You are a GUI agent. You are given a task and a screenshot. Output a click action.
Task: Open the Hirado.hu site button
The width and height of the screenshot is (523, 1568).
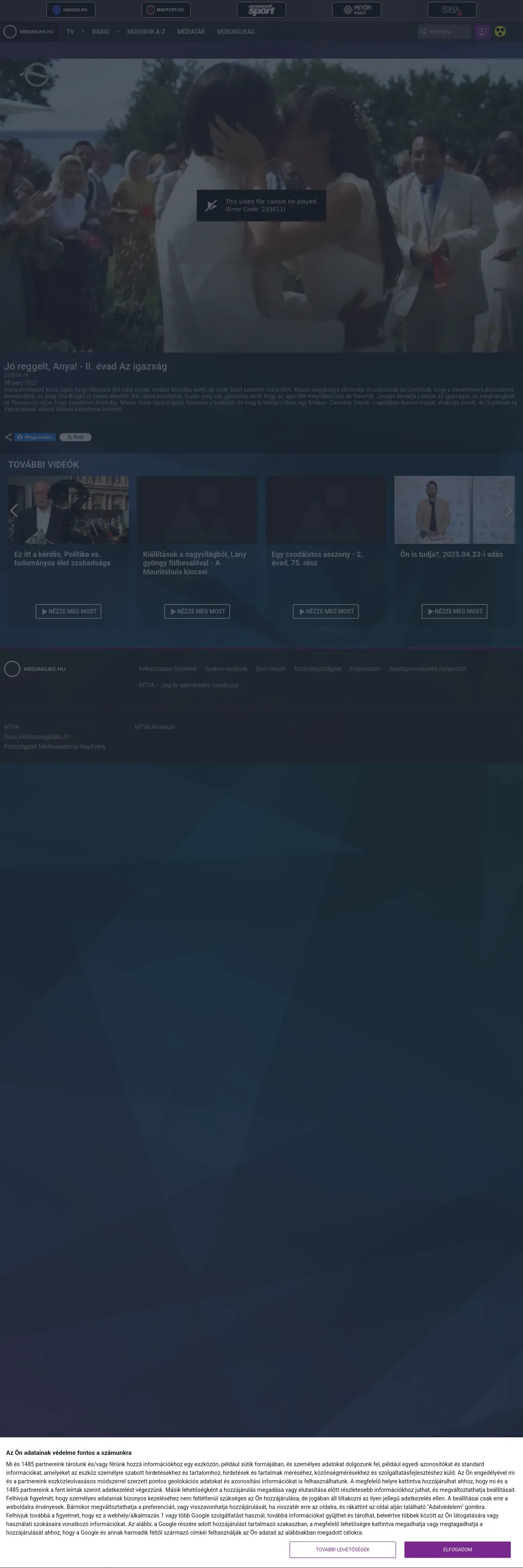pyautogui.click(x=70, y=10)
